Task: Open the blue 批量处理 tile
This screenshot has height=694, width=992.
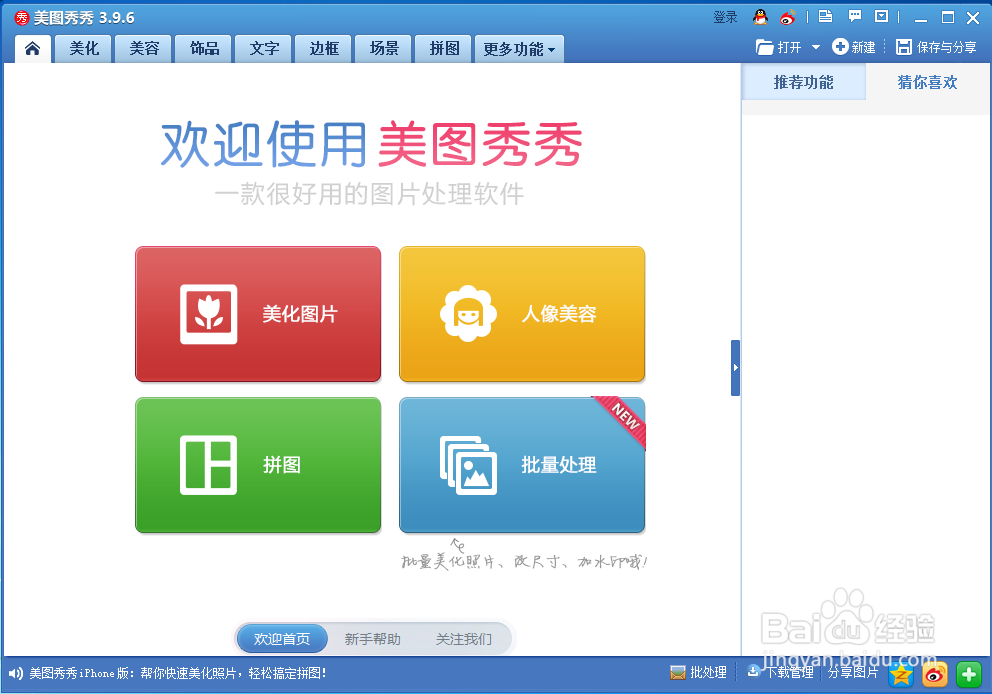Action: 522,465
